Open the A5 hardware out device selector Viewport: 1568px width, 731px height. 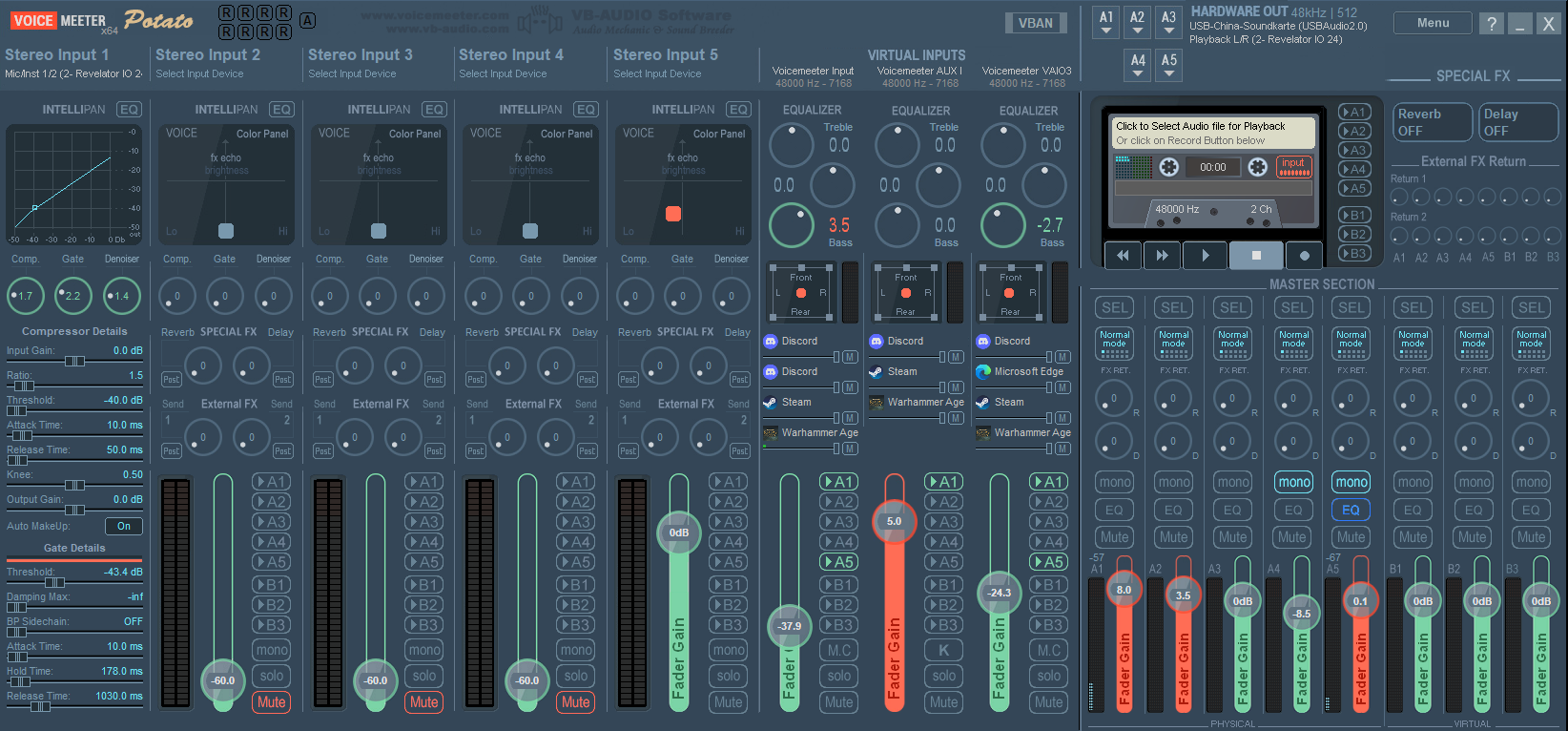[x=1168, y=65]
